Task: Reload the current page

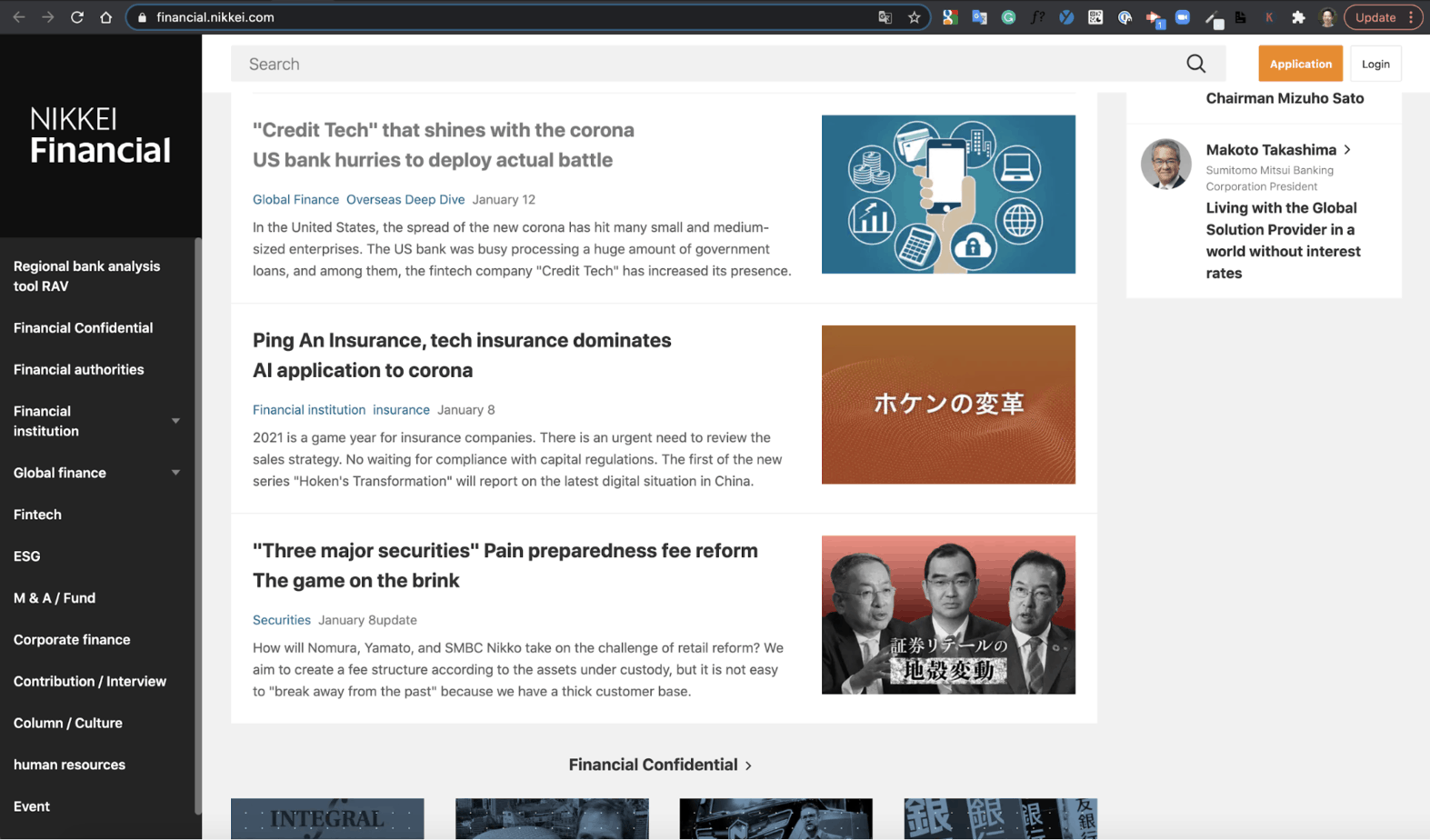Action: (77, 17)
